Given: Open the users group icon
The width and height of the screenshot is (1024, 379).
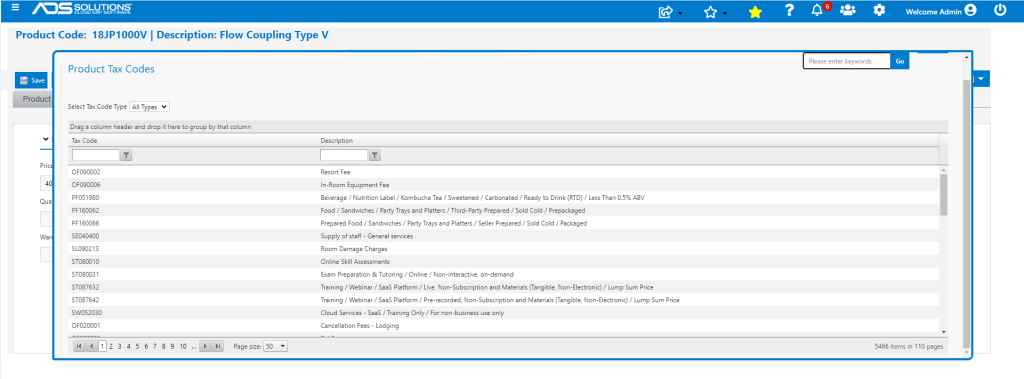Looking at the screenshot, I should point(847,10).
